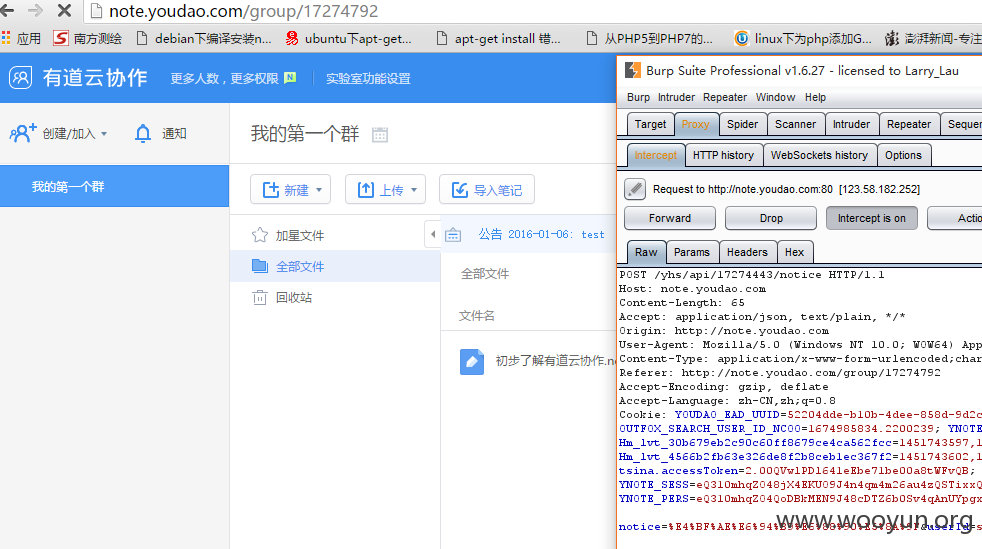Click the 导入笔记 button
982x549 pixels.
point(487,189)
